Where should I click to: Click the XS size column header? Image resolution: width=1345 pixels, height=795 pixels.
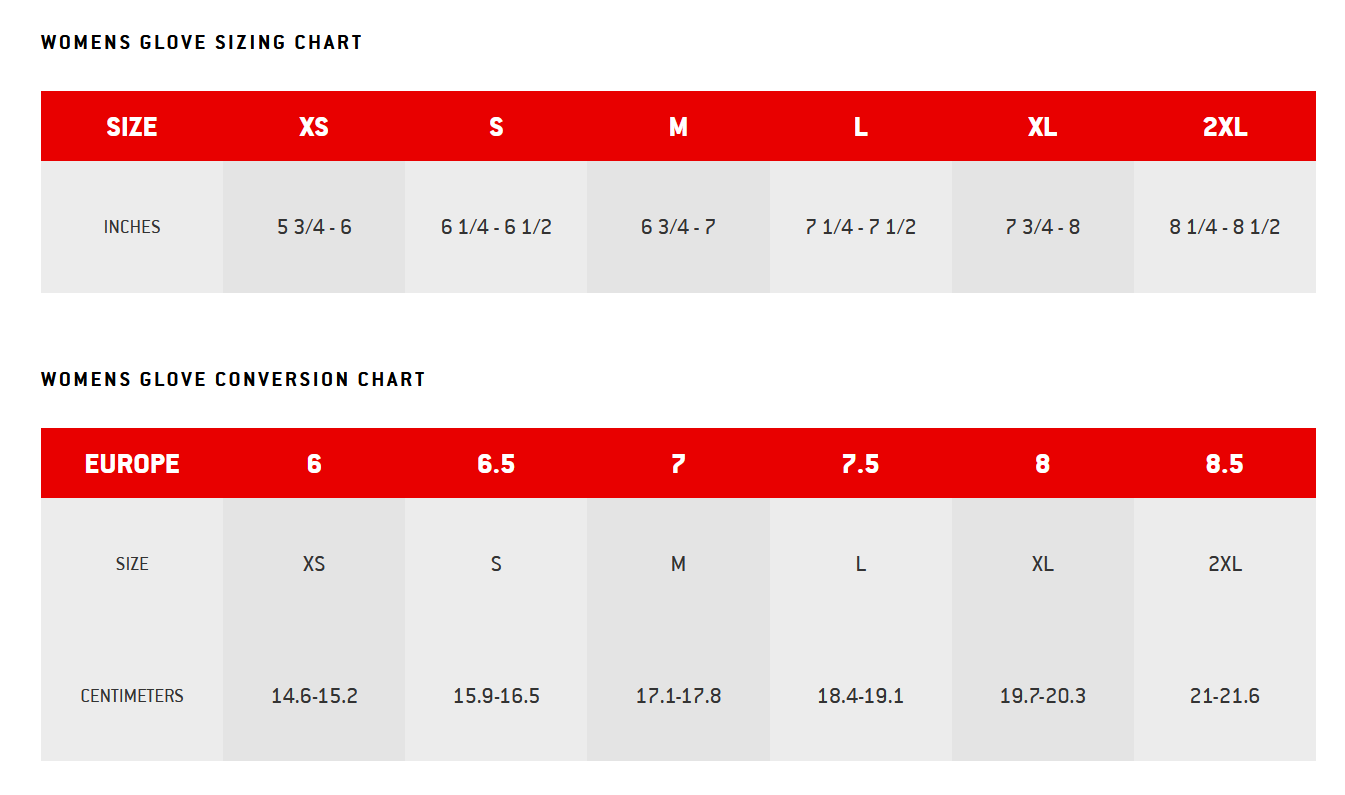point(314,127)
